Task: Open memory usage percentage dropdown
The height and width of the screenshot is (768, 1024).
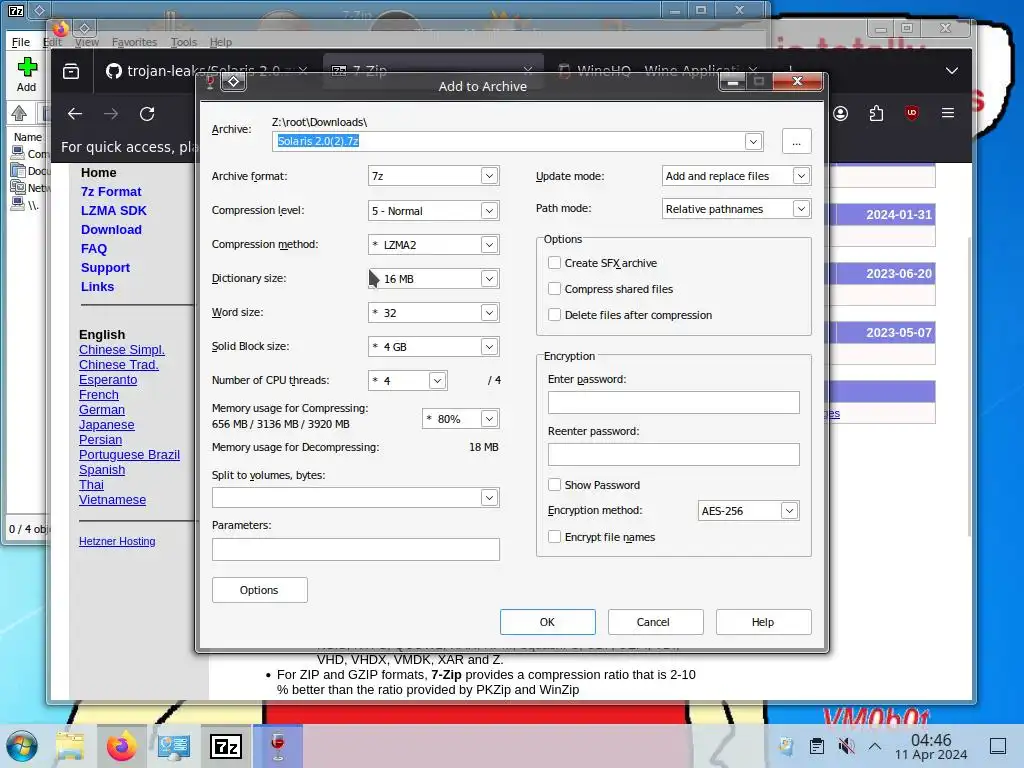Action: (x=489, y=419)
